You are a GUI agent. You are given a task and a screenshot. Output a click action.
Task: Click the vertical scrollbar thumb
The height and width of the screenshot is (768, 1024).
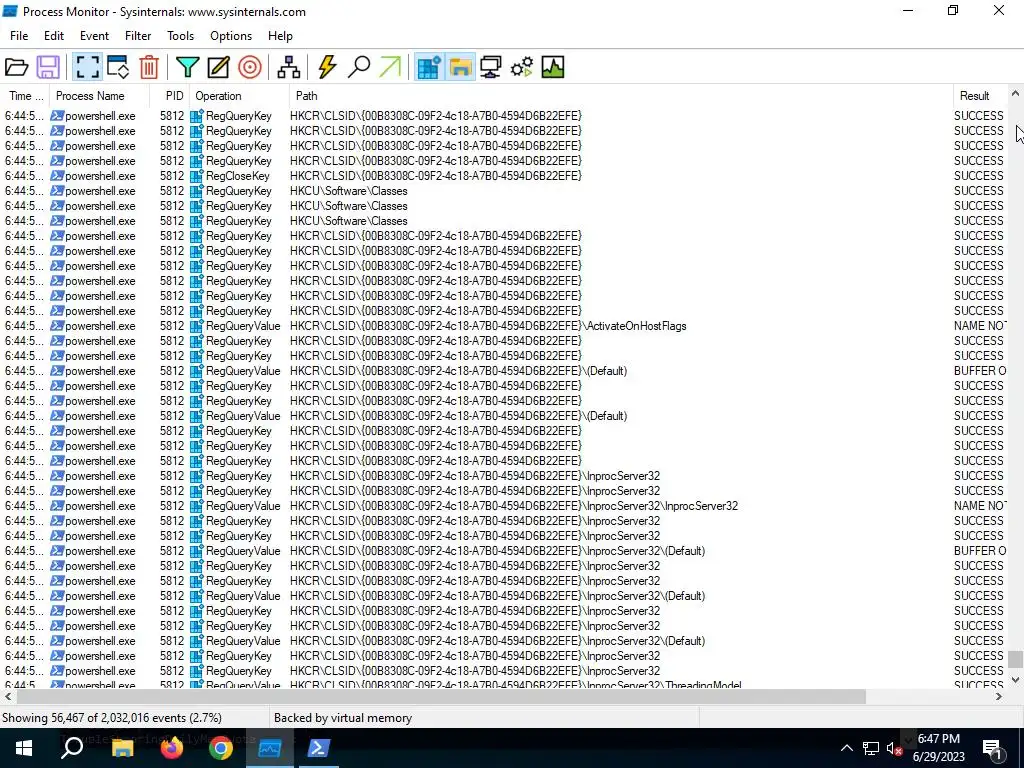click(1015, 659)
